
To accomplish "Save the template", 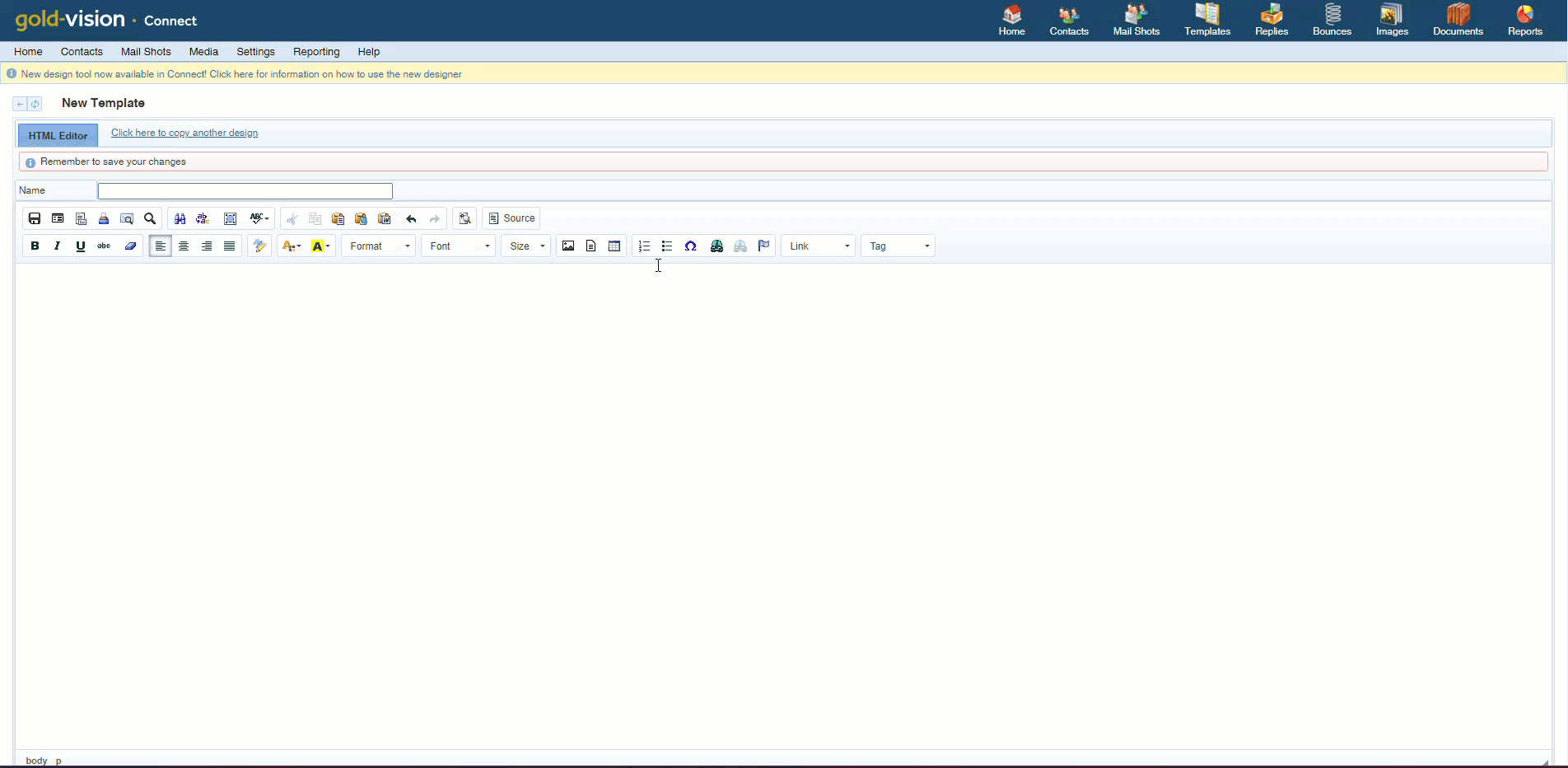I will coord(35,218).
